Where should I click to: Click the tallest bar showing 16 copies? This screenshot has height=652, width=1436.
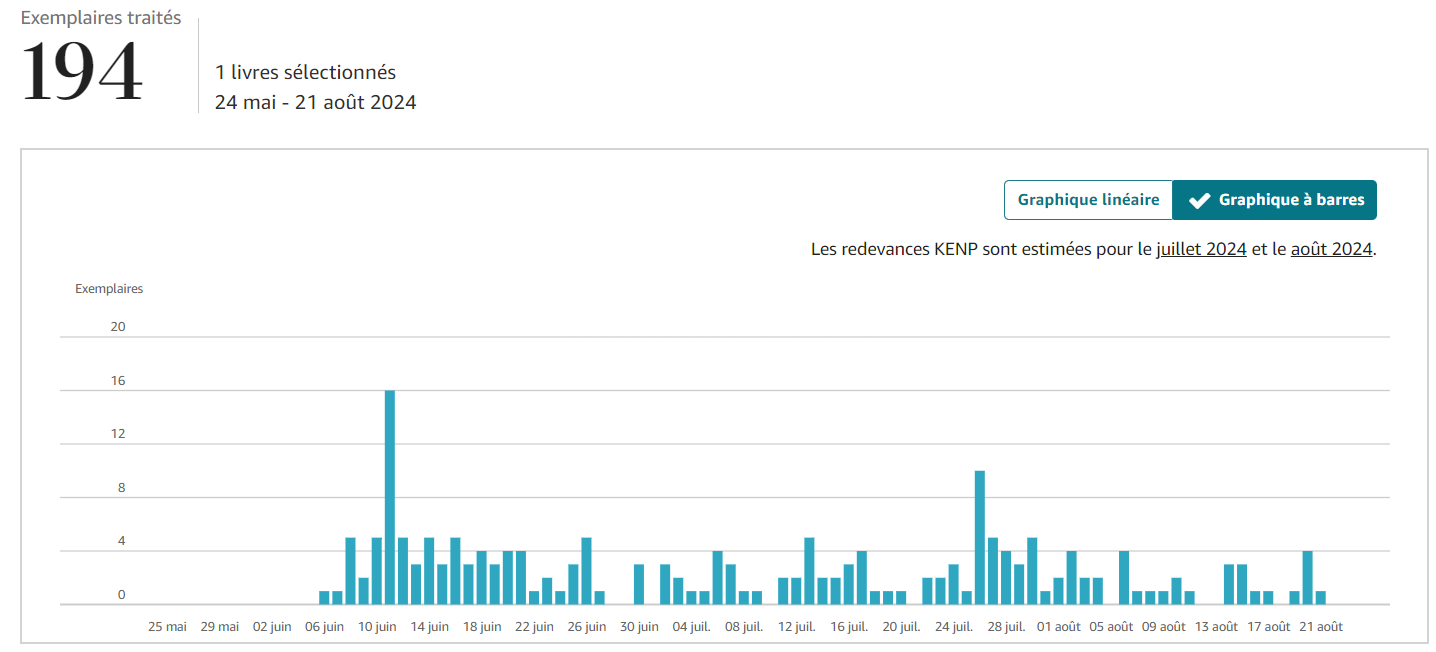pos(389,497)
